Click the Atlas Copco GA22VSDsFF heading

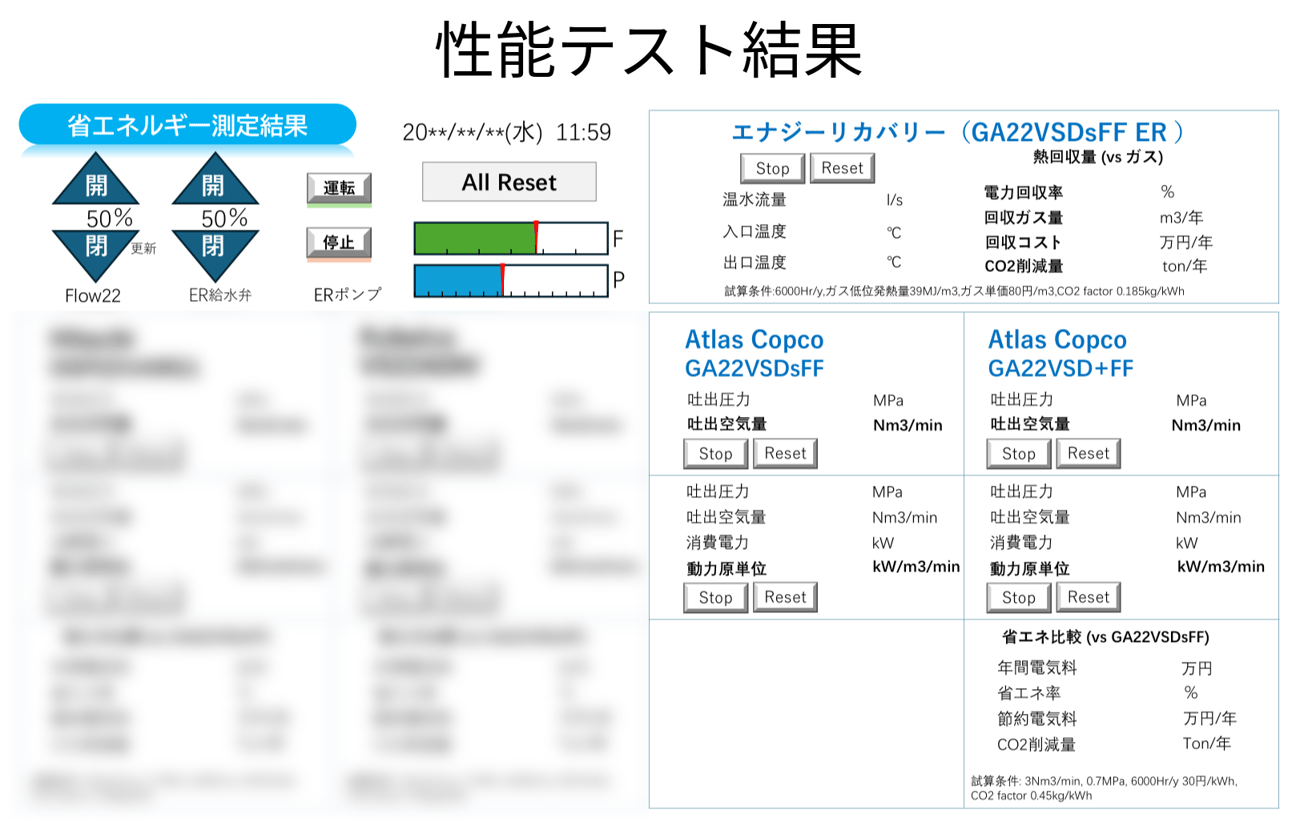click(x=754, y=353)
